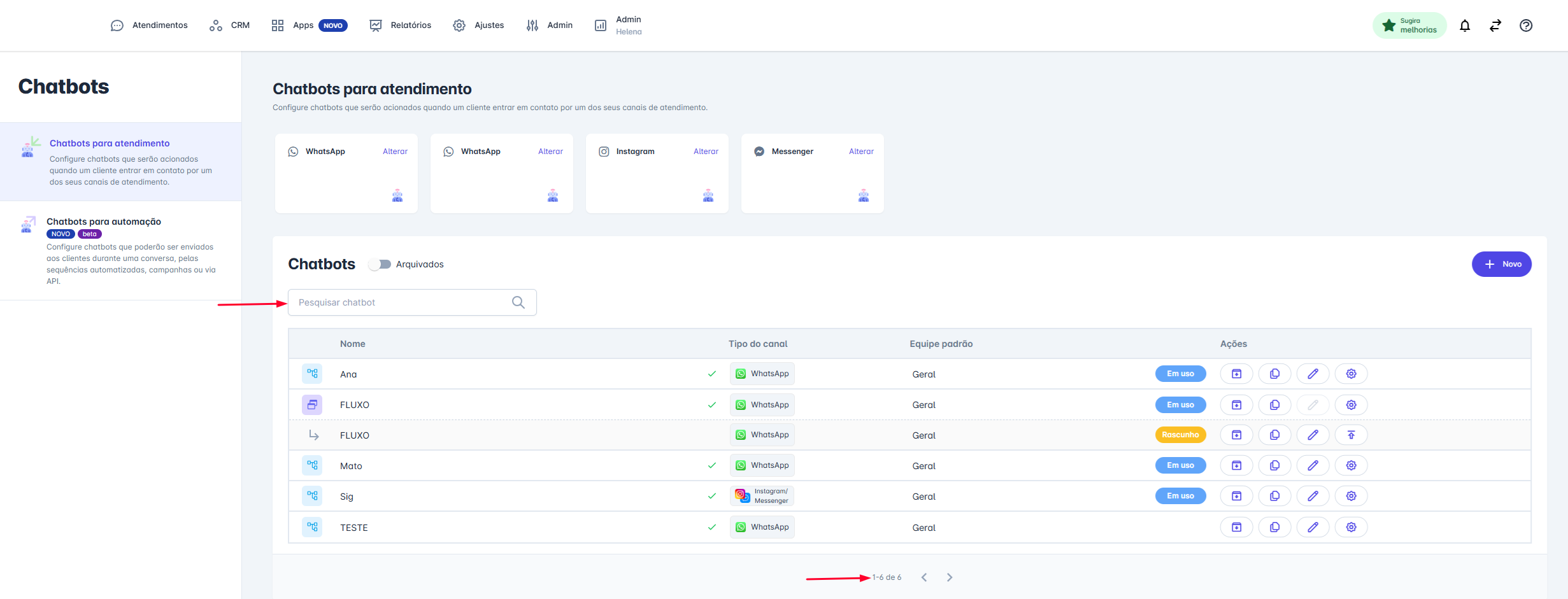Click the search magnifier icon
Screen dimensions: 1568x599
pyautogui.click(x=518, y=302)
